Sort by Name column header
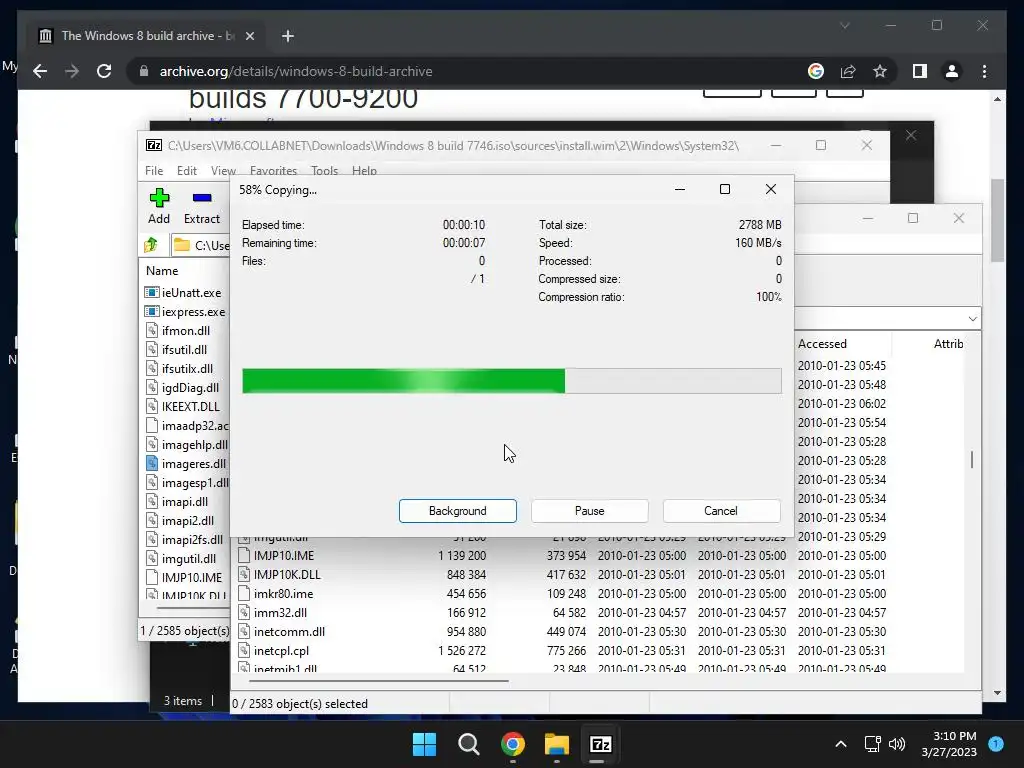 click(162, 271)
